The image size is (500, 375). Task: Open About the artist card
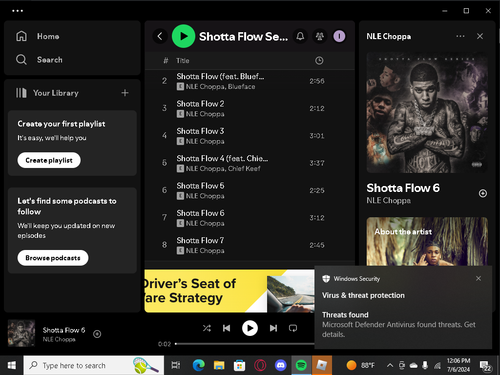(427, 241)
